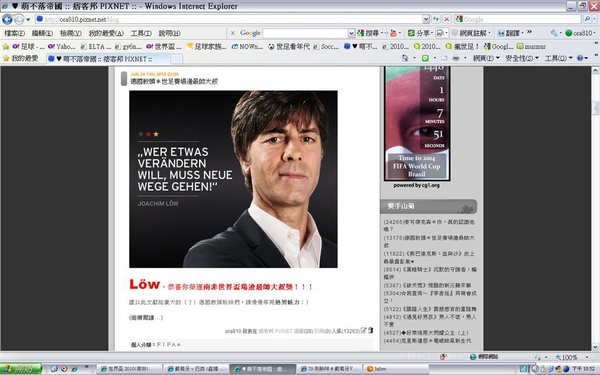Click the Google Toolbar 翻譯 button
The image size is (600, 375).
(509, 33)
